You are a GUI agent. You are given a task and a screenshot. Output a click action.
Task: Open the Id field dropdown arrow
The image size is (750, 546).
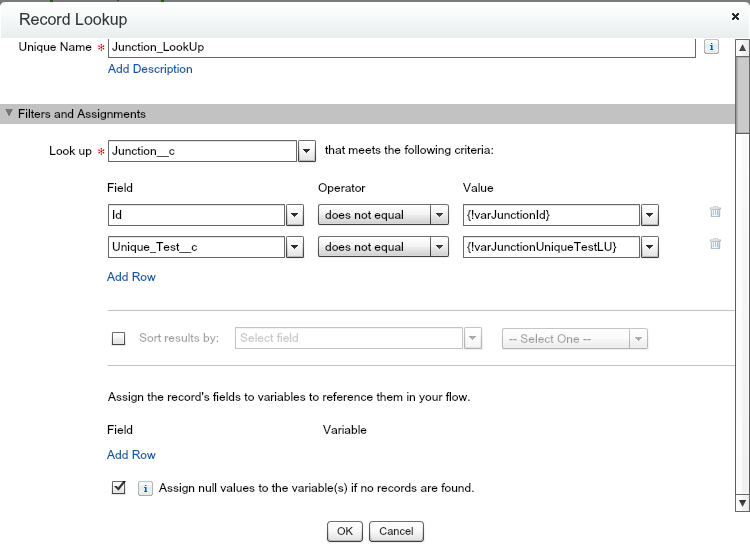[295, 215]
